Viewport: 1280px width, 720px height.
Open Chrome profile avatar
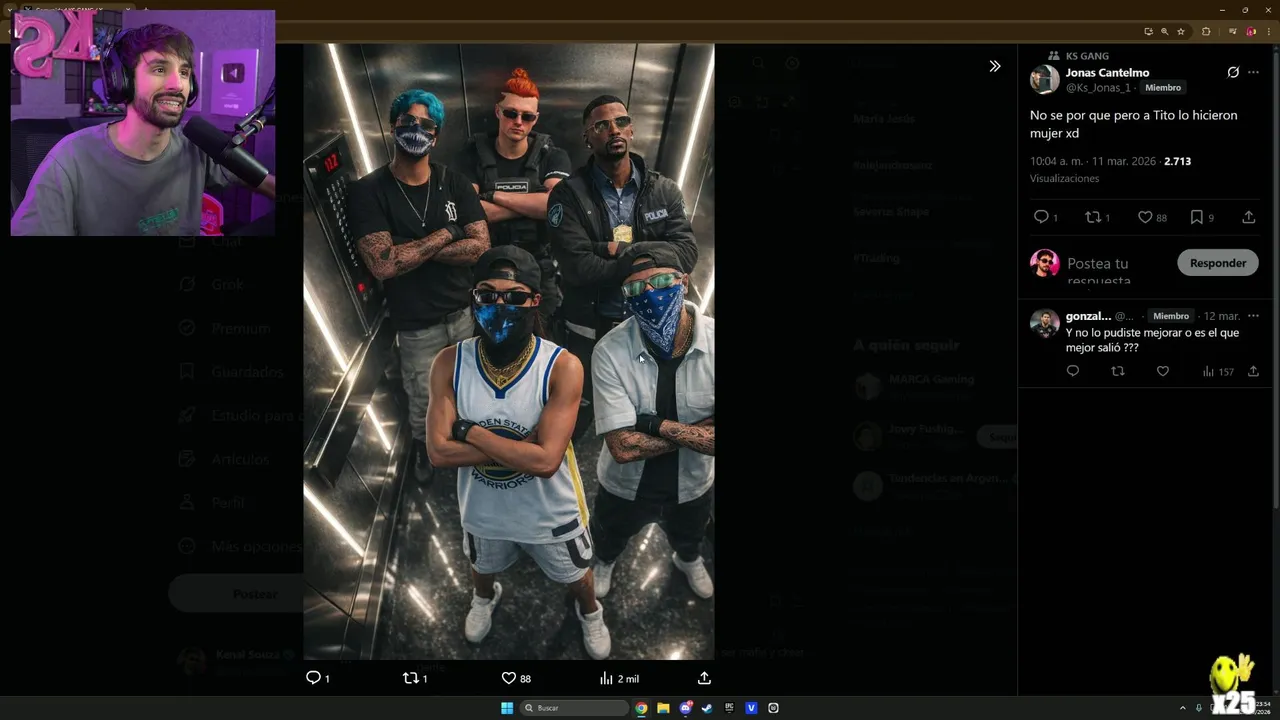(x=1250, y=31)
